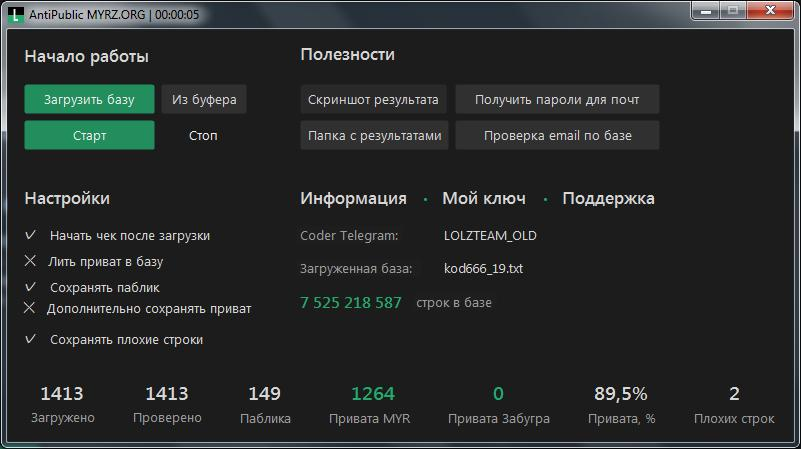The height and width of the screenshot is (449, 801).
Task: Click the loaded base name kod666_19.txt
Action: 483,268
